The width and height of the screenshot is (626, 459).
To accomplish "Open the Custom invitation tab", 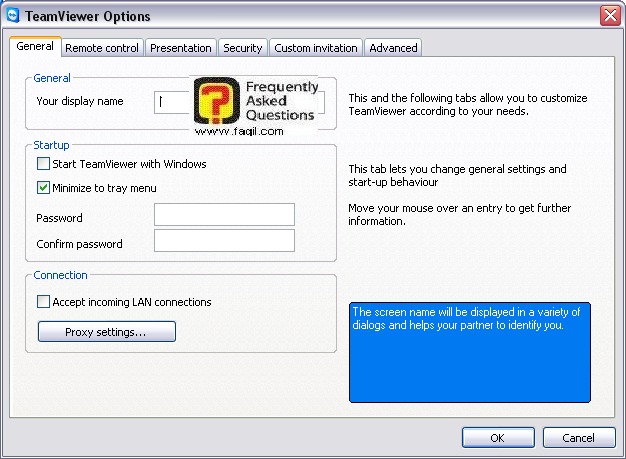I will click(x=315, y=47).
